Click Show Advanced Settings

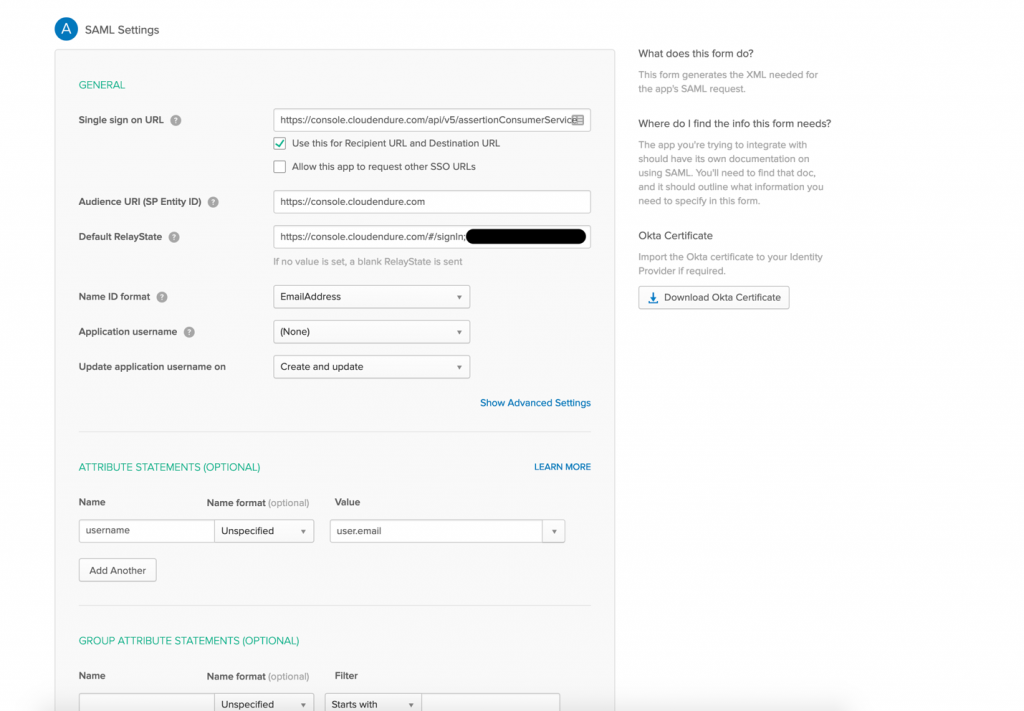[x=535, y=402]
